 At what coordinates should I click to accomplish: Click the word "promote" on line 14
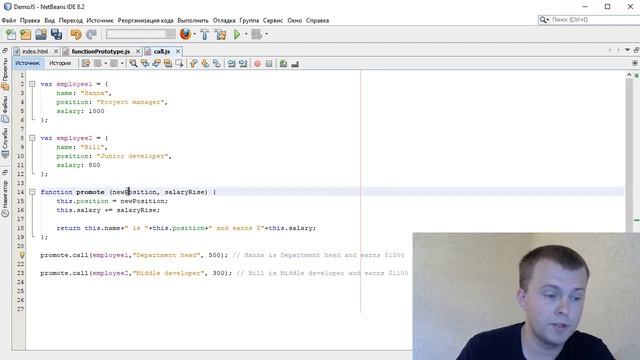click(x=90, y=192)
